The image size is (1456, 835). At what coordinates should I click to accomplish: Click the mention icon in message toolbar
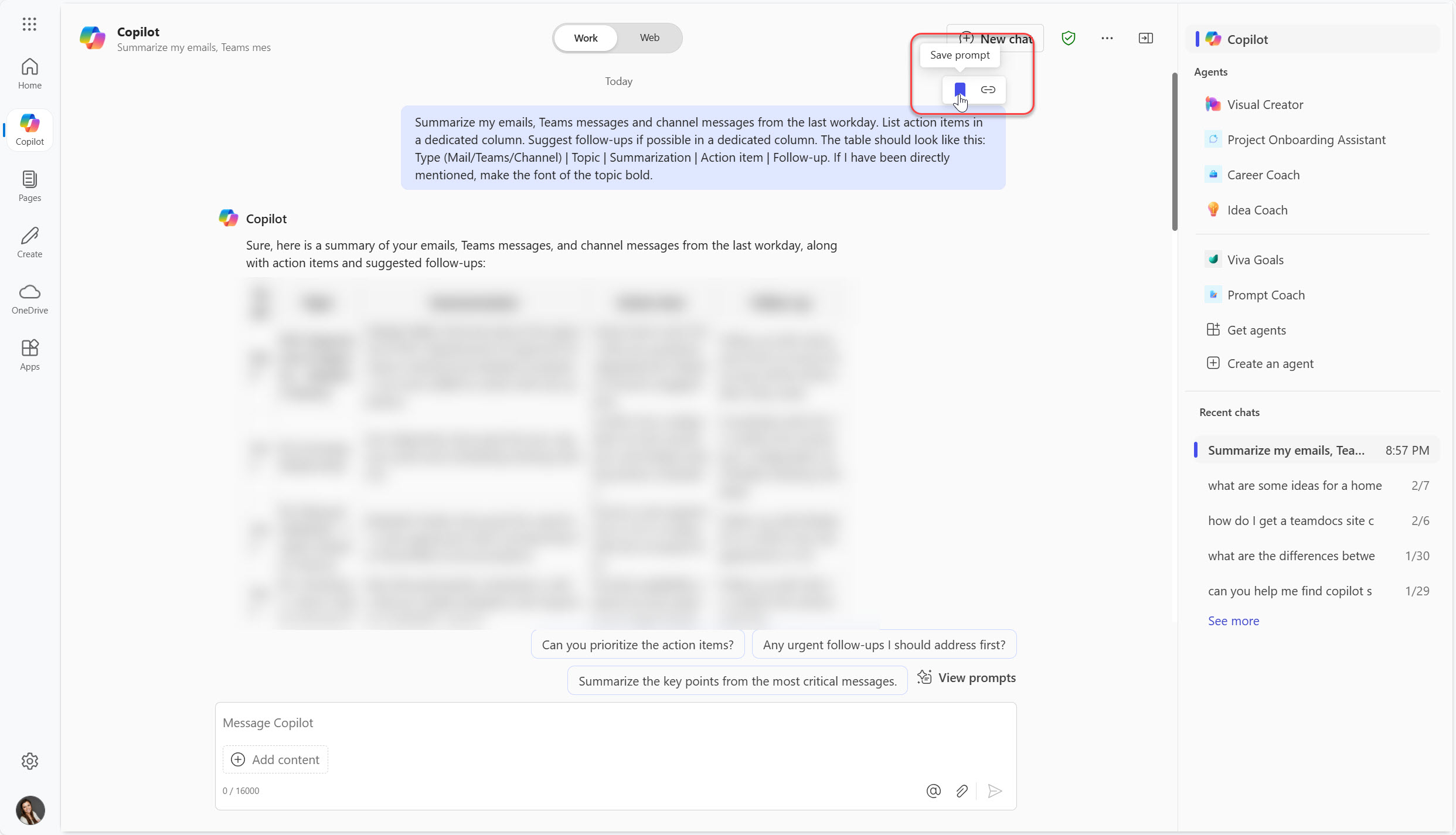[933, 790]
